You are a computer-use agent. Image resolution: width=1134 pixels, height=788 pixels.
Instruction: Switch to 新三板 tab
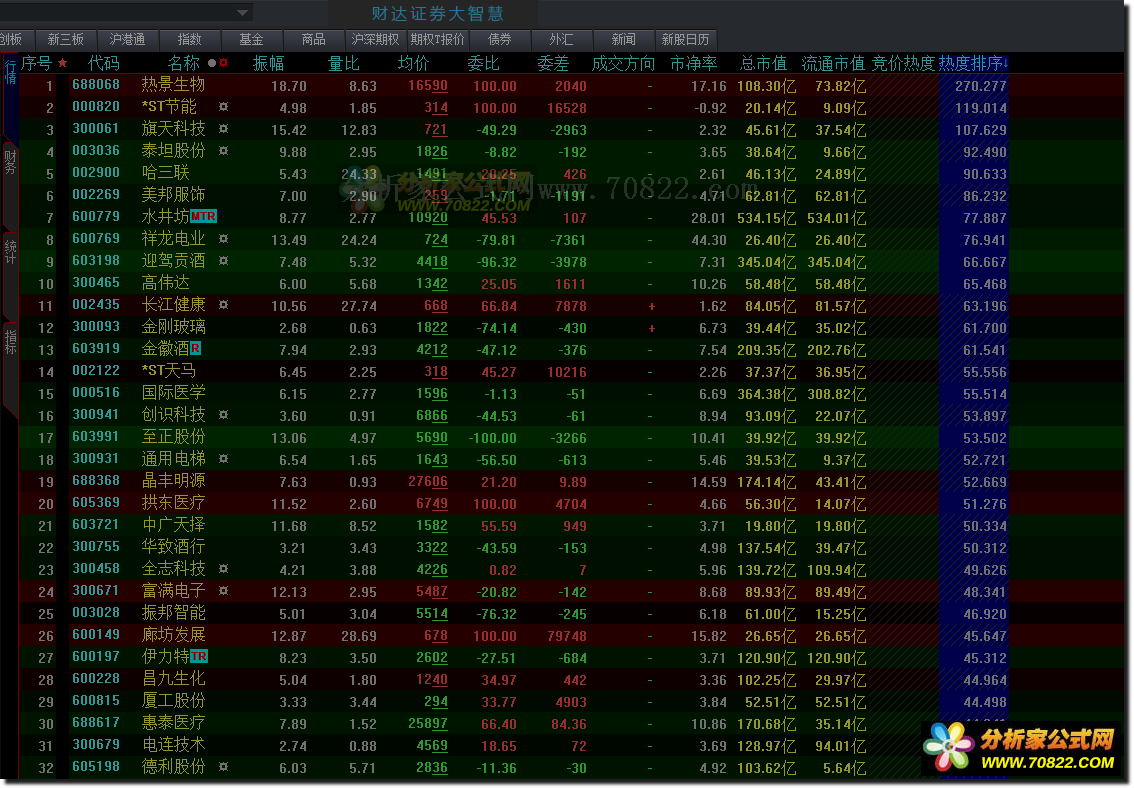pos(66,39)
